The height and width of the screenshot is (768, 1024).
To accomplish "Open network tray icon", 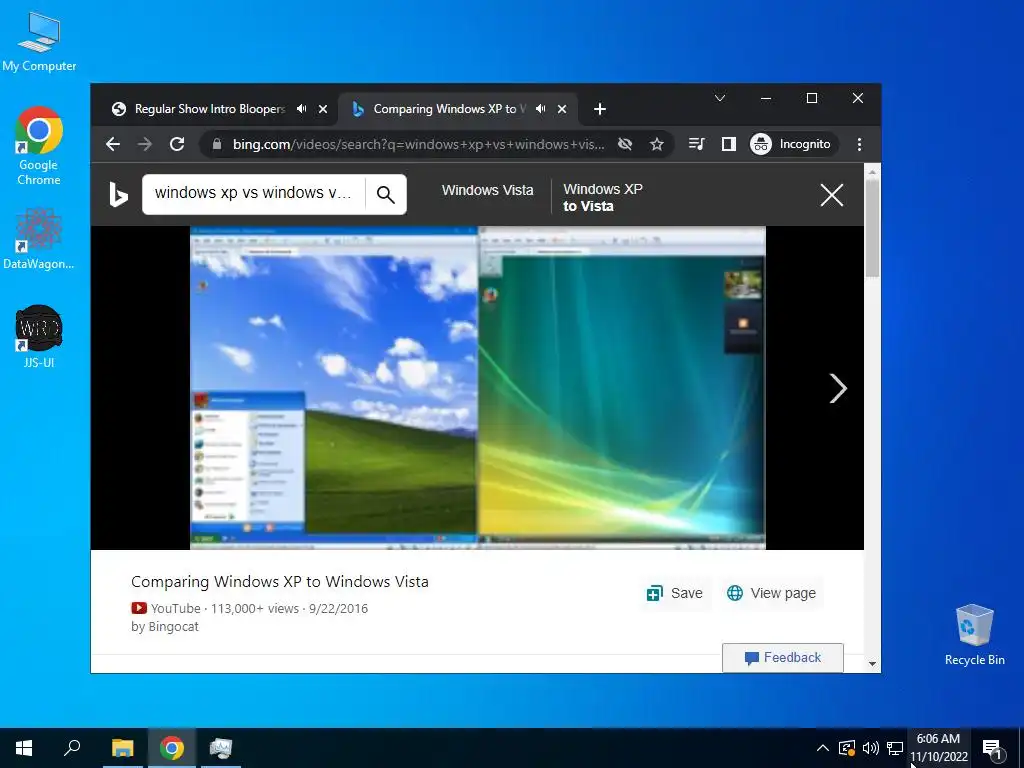I will coord(895,748).
